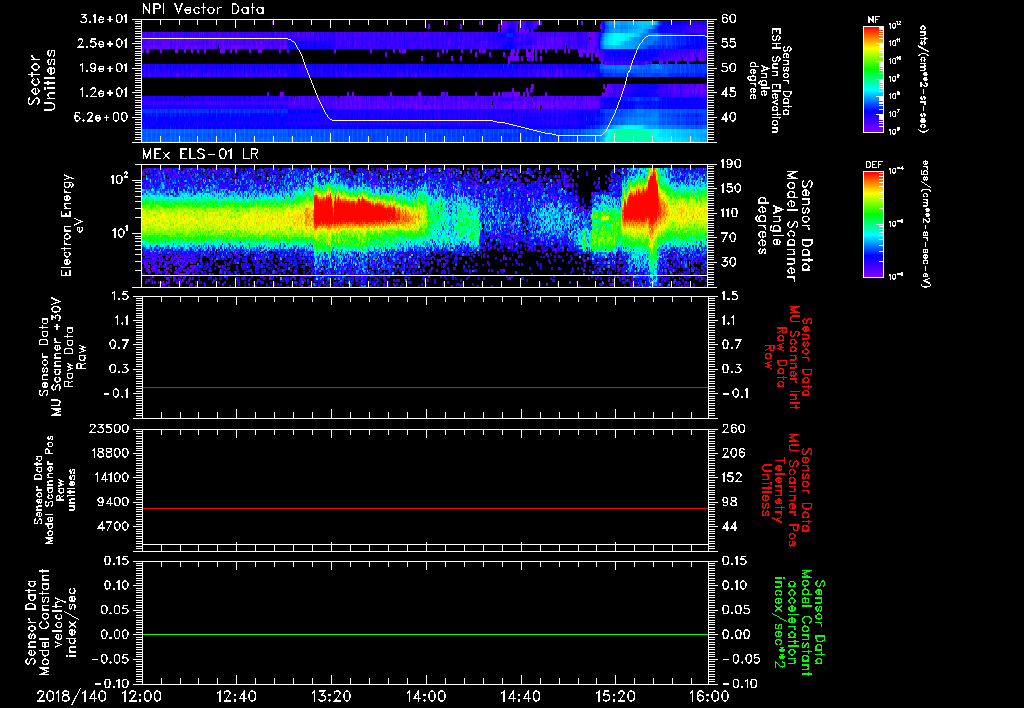Click the 10¹ electron energy tick label
The width and height of the screenshot is (1024, 708).
120,233
